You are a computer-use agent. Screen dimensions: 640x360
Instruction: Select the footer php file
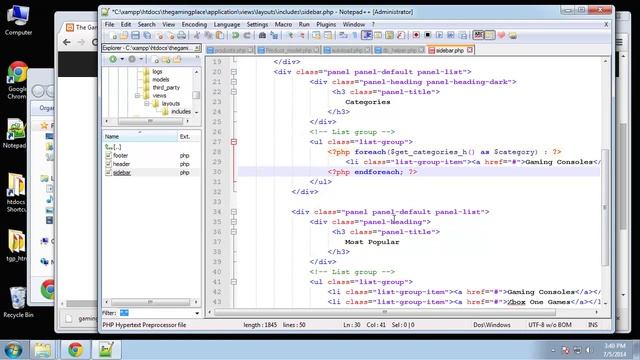(120, 156)
